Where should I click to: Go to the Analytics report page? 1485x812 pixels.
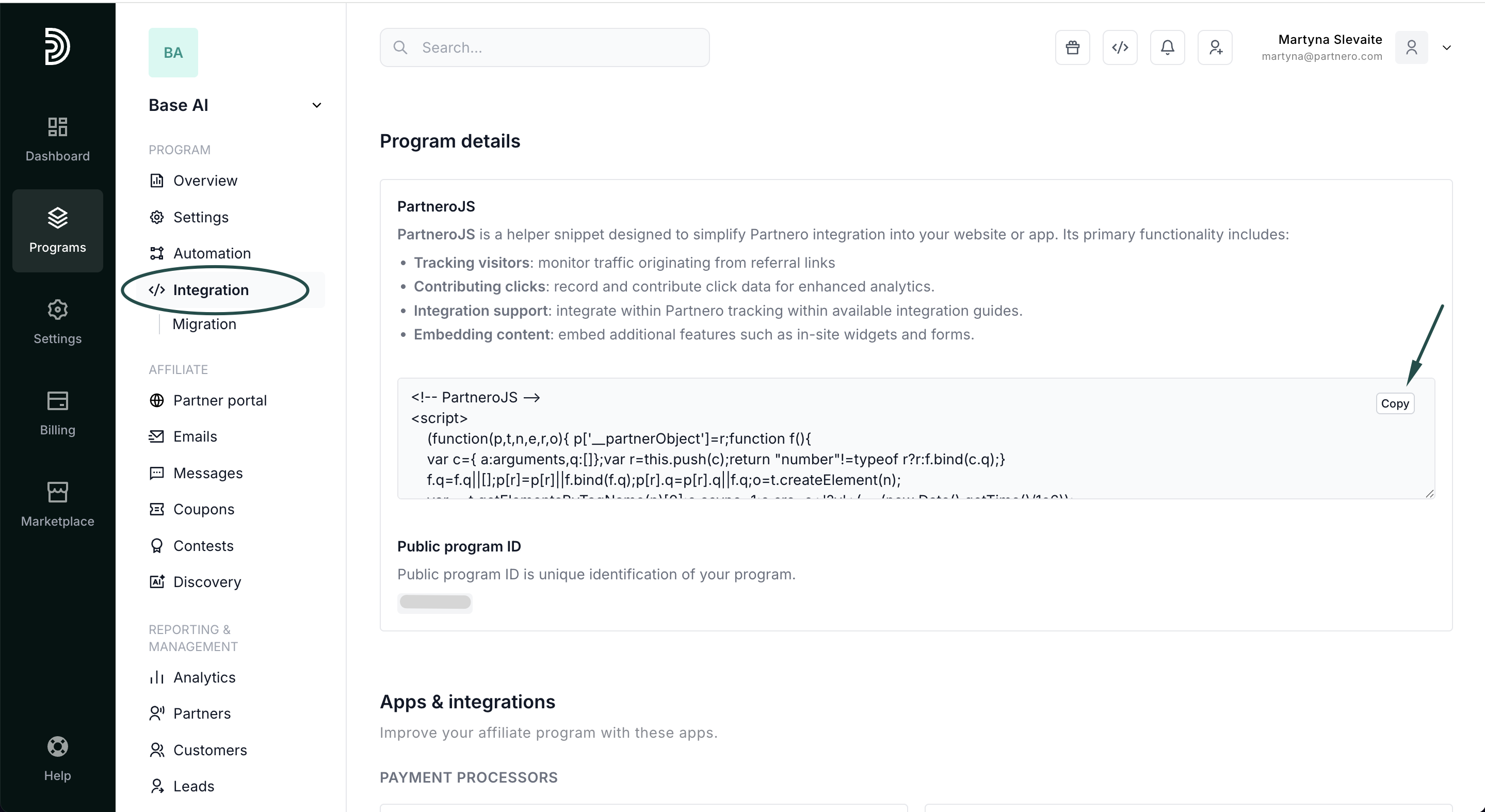(204, 677)
